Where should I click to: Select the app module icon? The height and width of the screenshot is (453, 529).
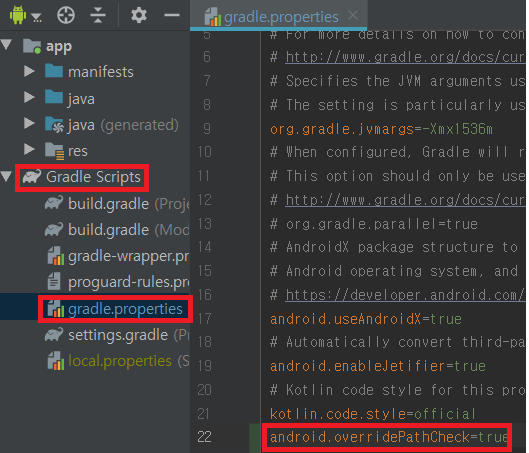pos(32,46)
